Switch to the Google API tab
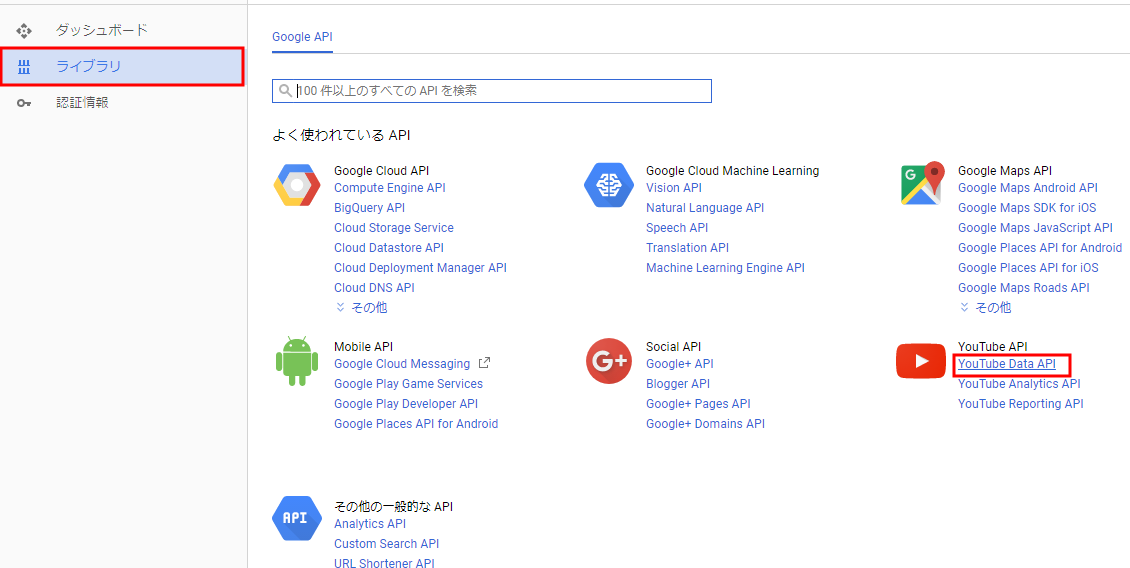1130x568 pixels. (x=302, y=37)
